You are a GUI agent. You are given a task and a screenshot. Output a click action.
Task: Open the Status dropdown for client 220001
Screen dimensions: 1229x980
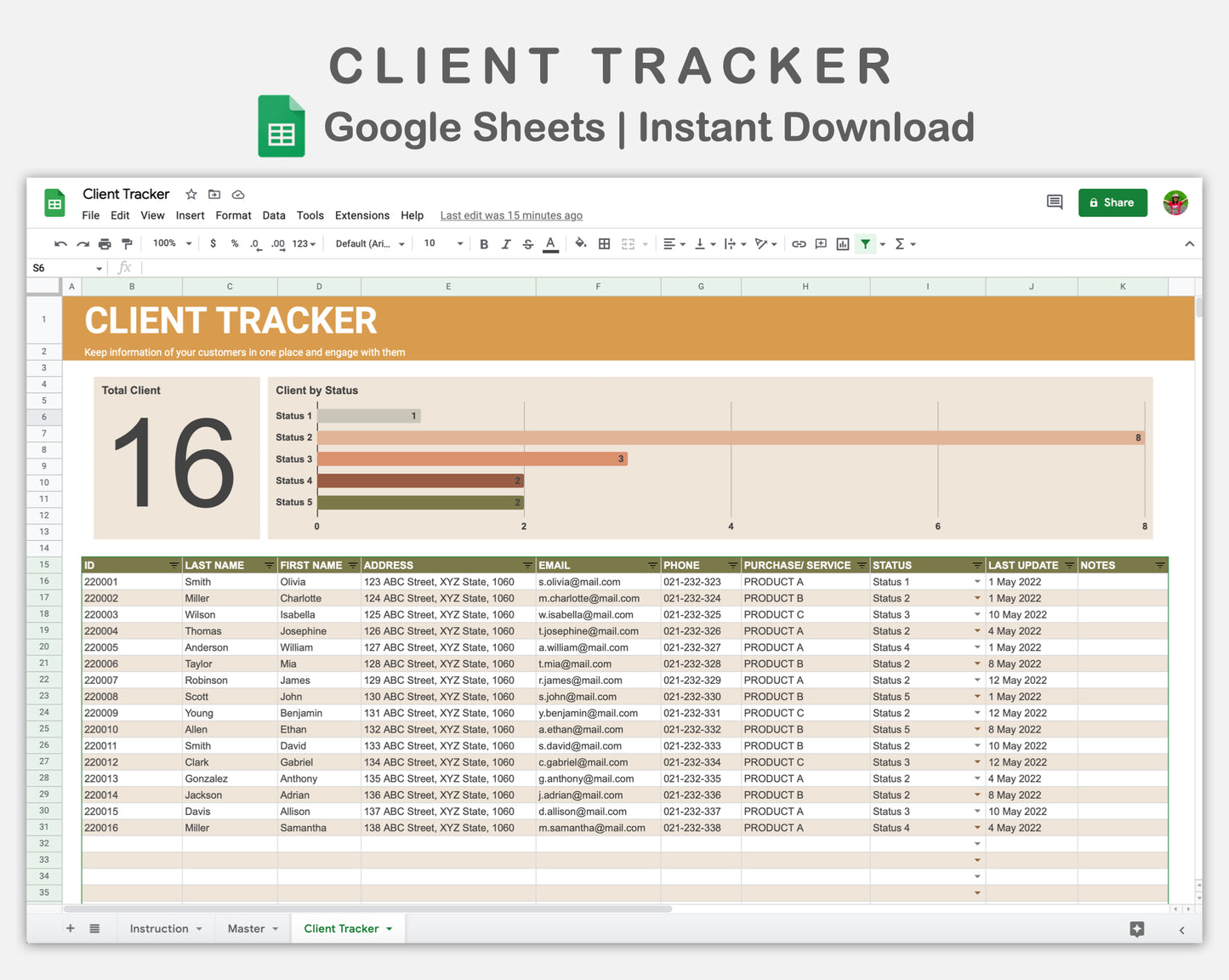point(976,582)
